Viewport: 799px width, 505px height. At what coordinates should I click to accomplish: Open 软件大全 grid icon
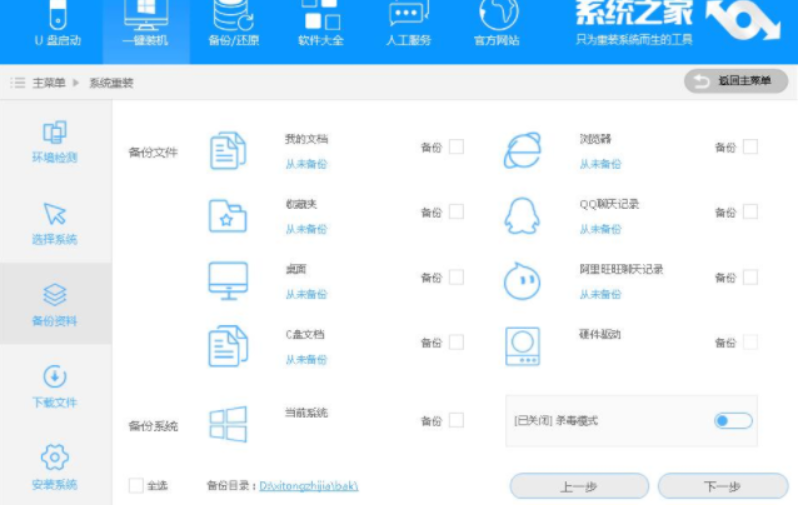pos(321,14)
